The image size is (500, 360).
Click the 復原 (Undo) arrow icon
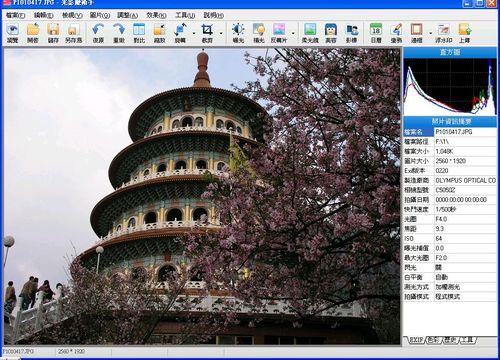click(x=98, y=33)
